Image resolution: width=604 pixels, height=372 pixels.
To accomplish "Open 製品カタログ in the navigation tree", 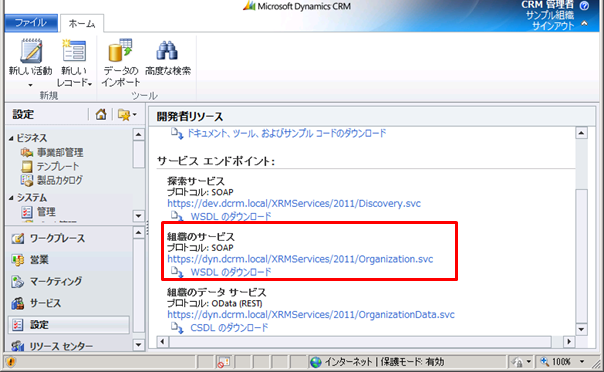I will tap(60, 180).
